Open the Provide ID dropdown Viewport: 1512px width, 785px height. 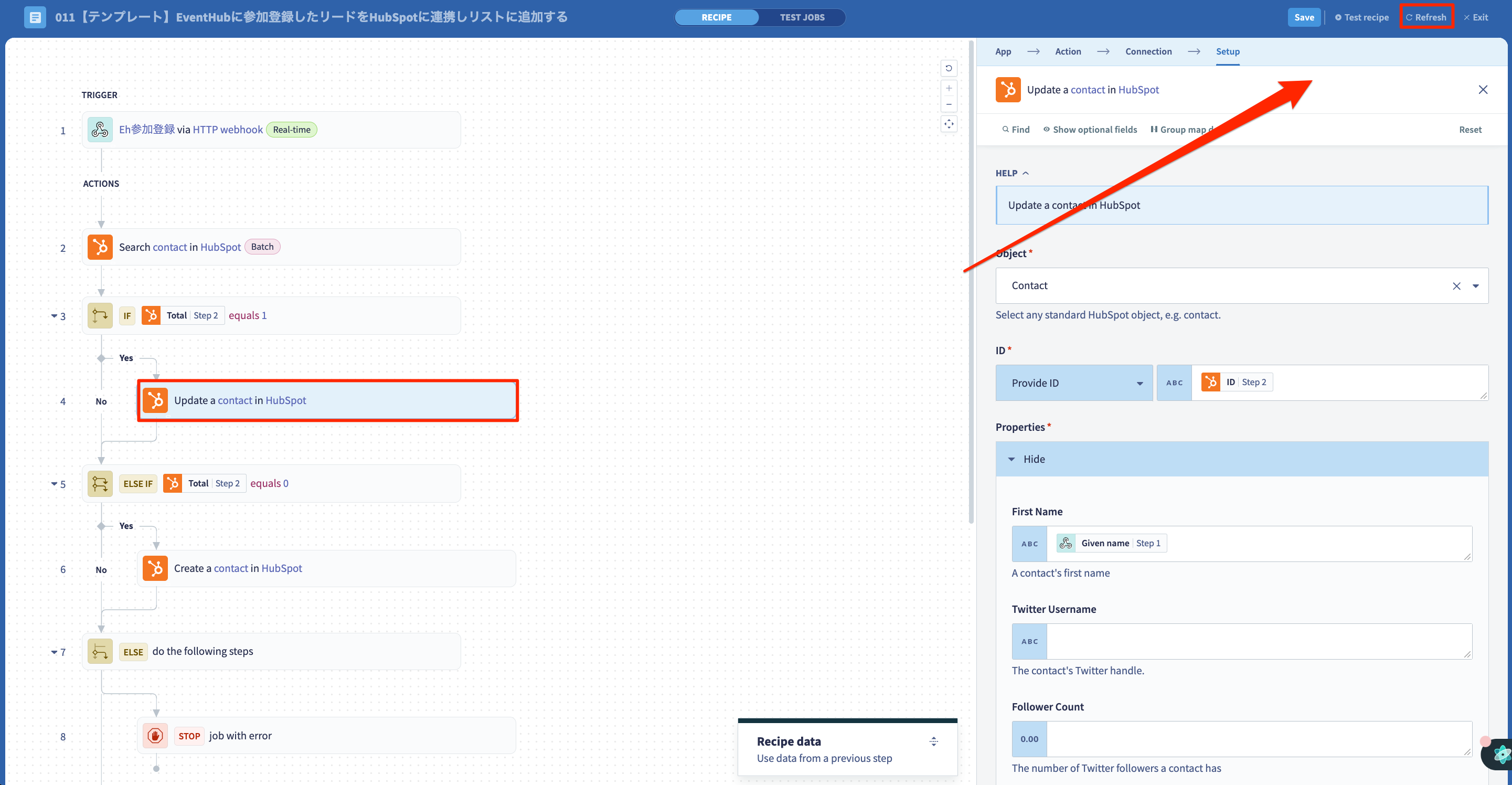1073,383
